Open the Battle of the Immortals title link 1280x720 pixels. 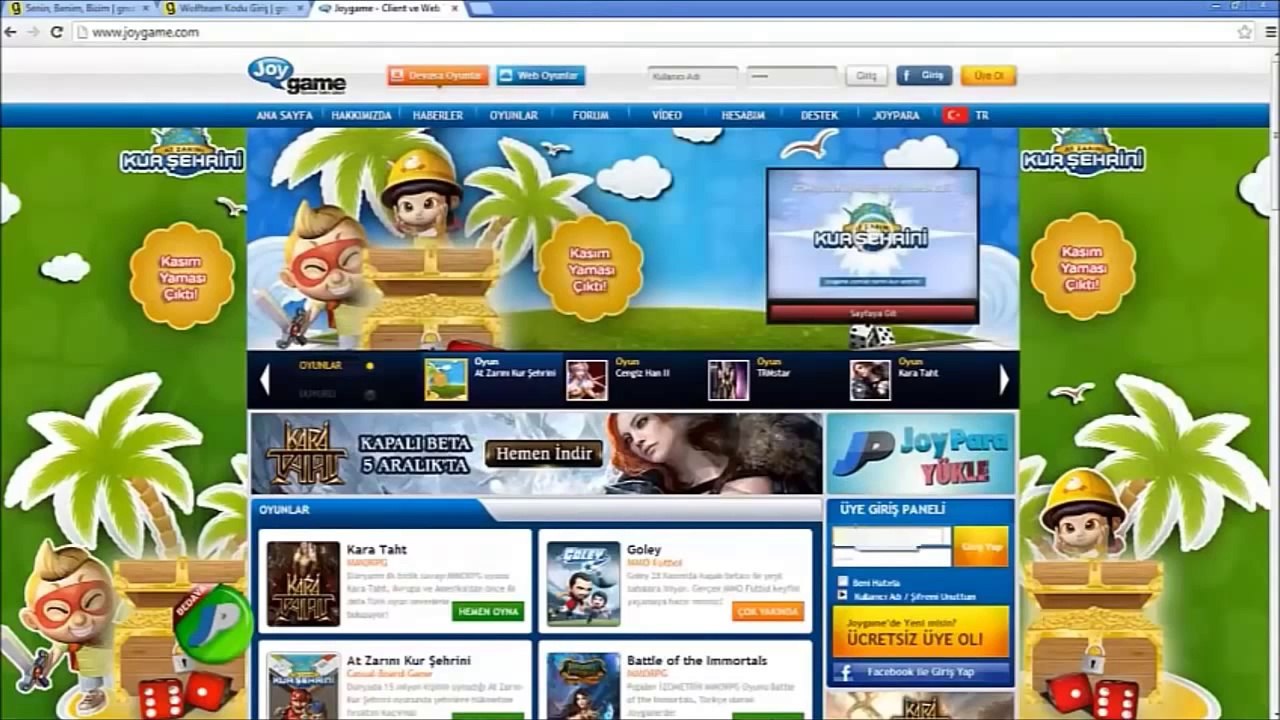click(697, 661)
